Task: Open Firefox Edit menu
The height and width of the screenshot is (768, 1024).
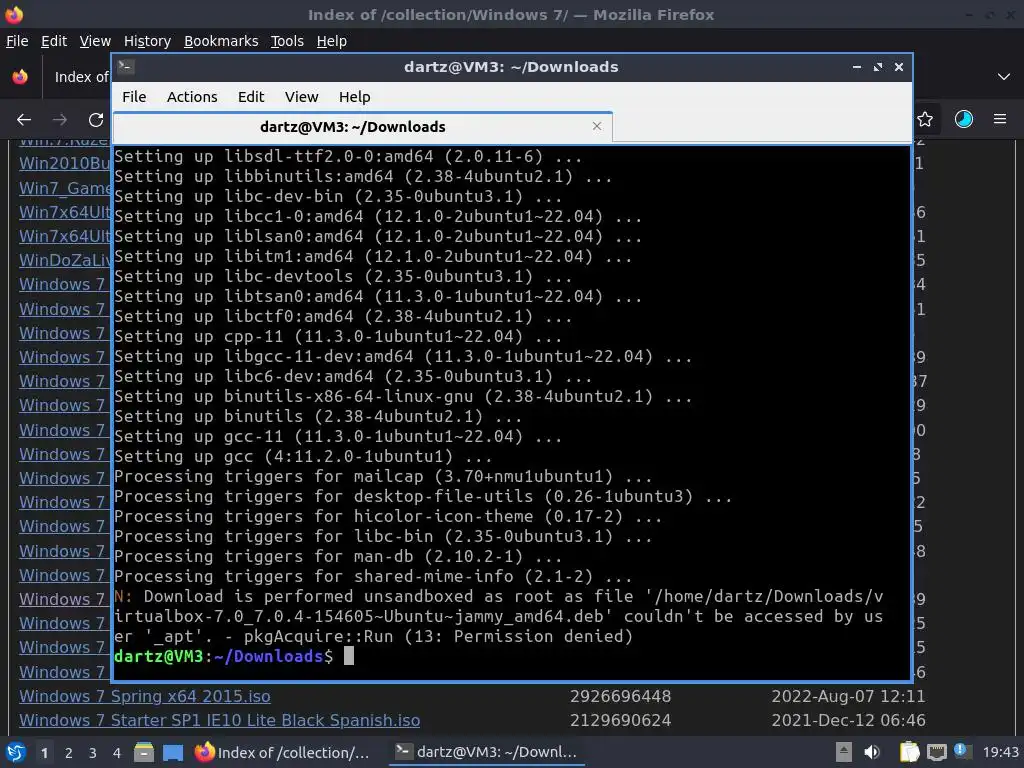Action: click(x=54, y=41)
